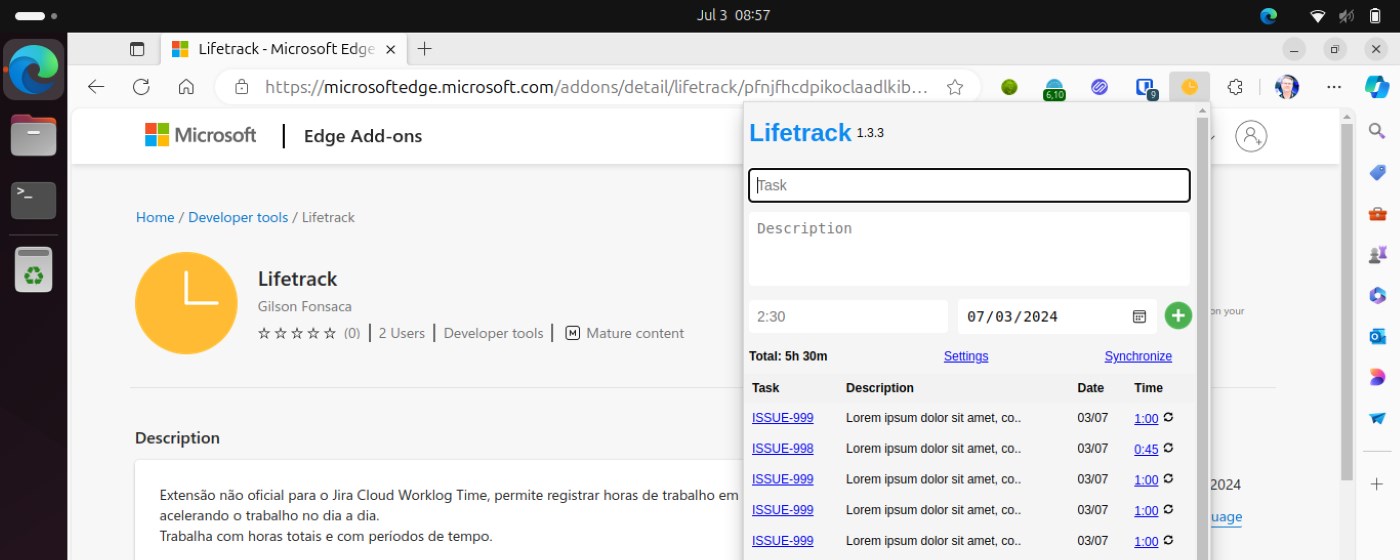Open the Edge profile avatar

(1287, 87)
